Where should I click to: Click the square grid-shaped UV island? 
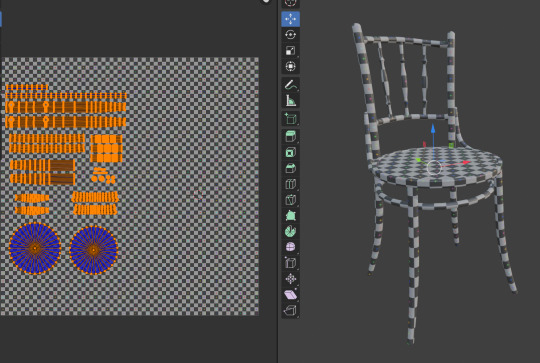coord(106,148)
